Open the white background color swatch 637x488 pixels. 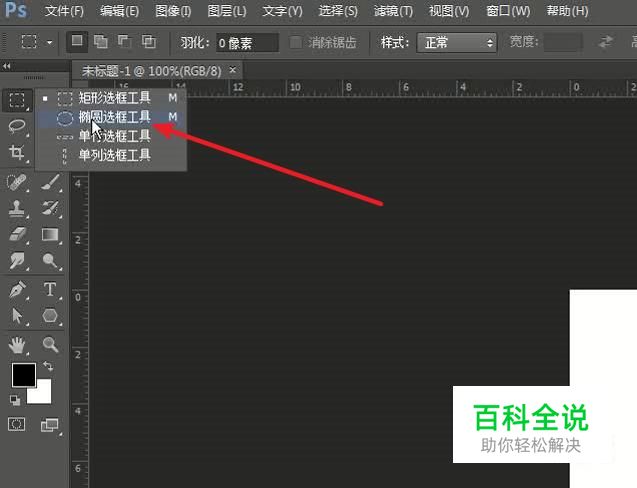tap(43, 394)
